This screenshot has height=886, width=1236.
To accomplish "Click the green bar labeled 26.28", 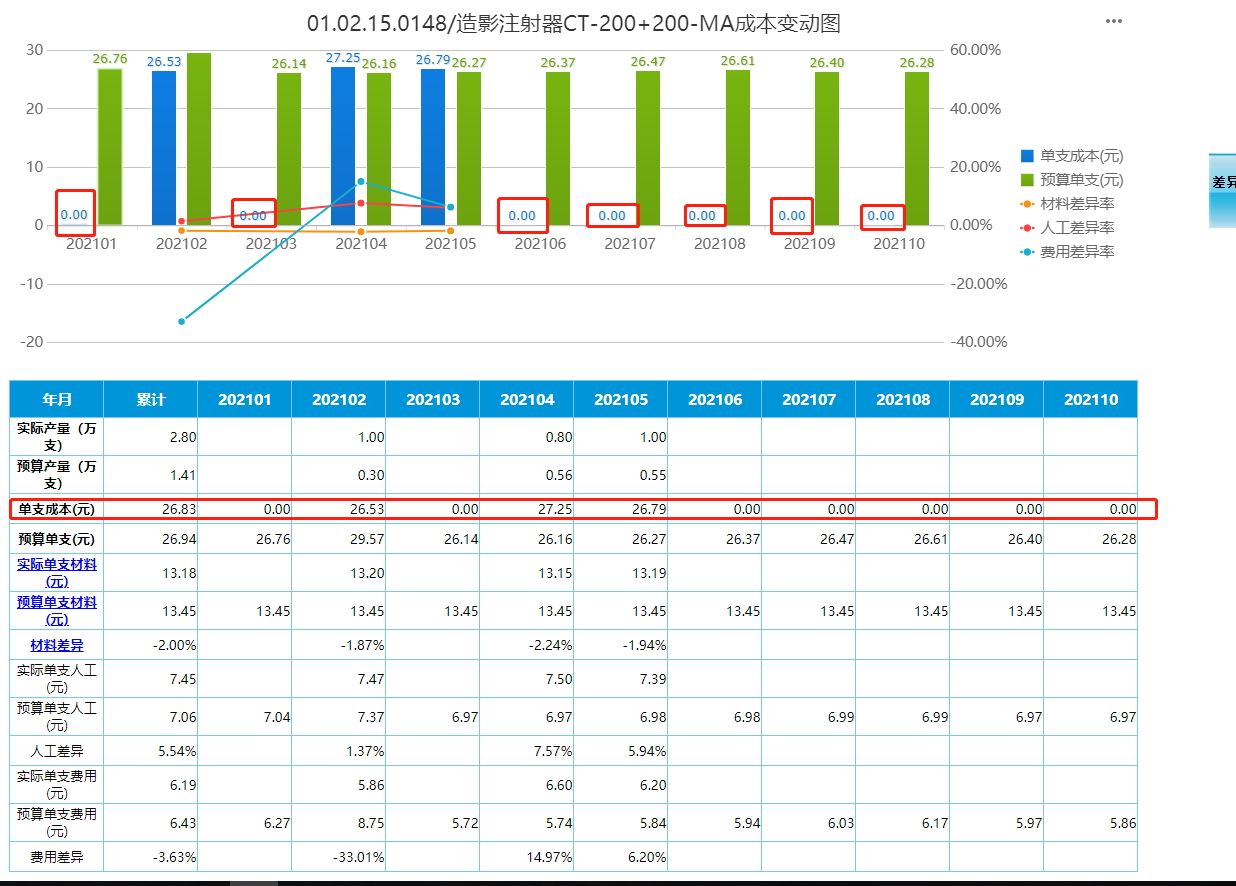I will click(x=917, y=148).
